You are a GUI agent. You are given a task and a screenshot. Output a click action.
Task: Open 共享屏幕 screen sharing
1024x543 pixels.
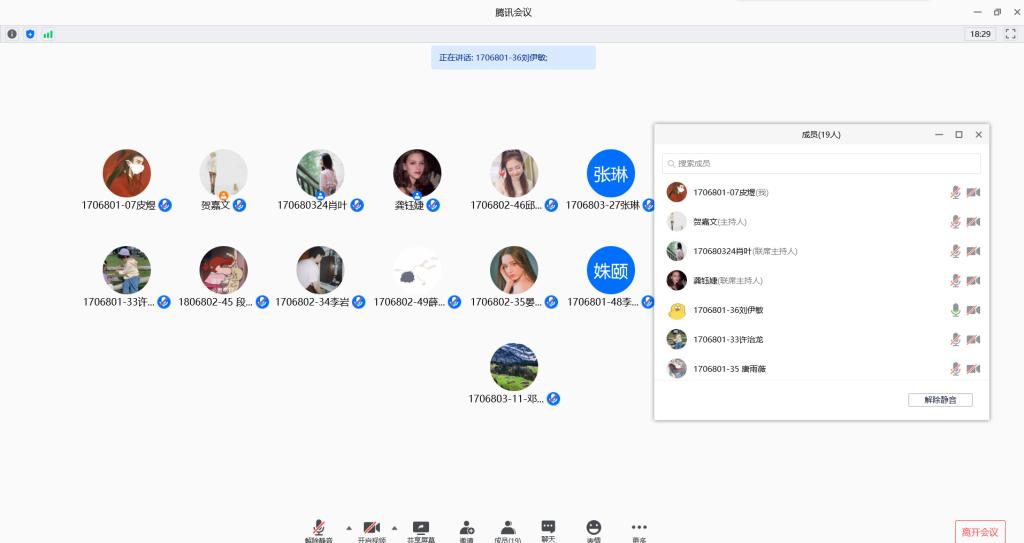tap(421, 527)
